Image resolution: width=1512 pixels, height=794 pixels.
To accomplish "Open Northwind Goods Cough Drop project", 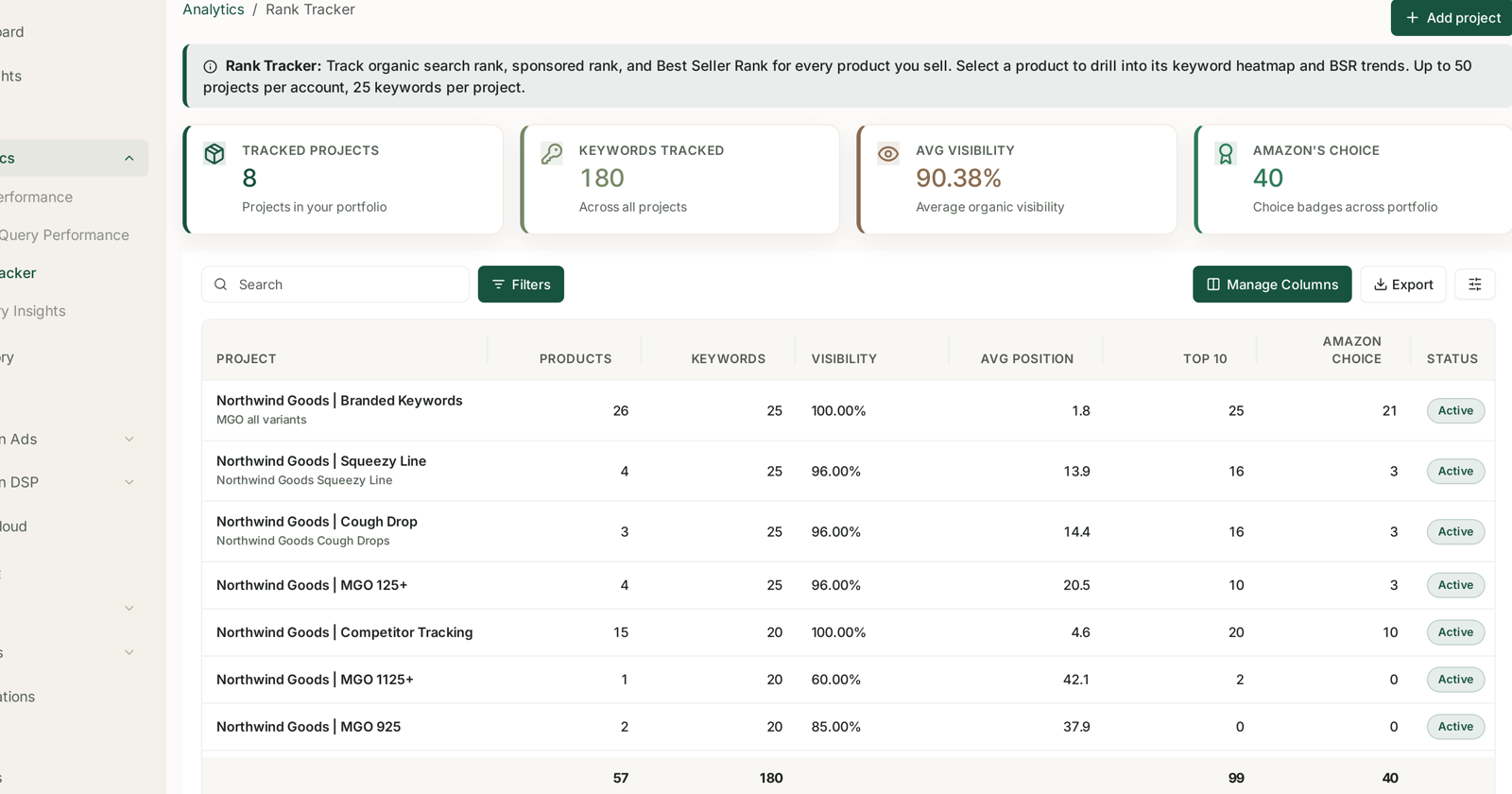I will click(x=317, y=522).
